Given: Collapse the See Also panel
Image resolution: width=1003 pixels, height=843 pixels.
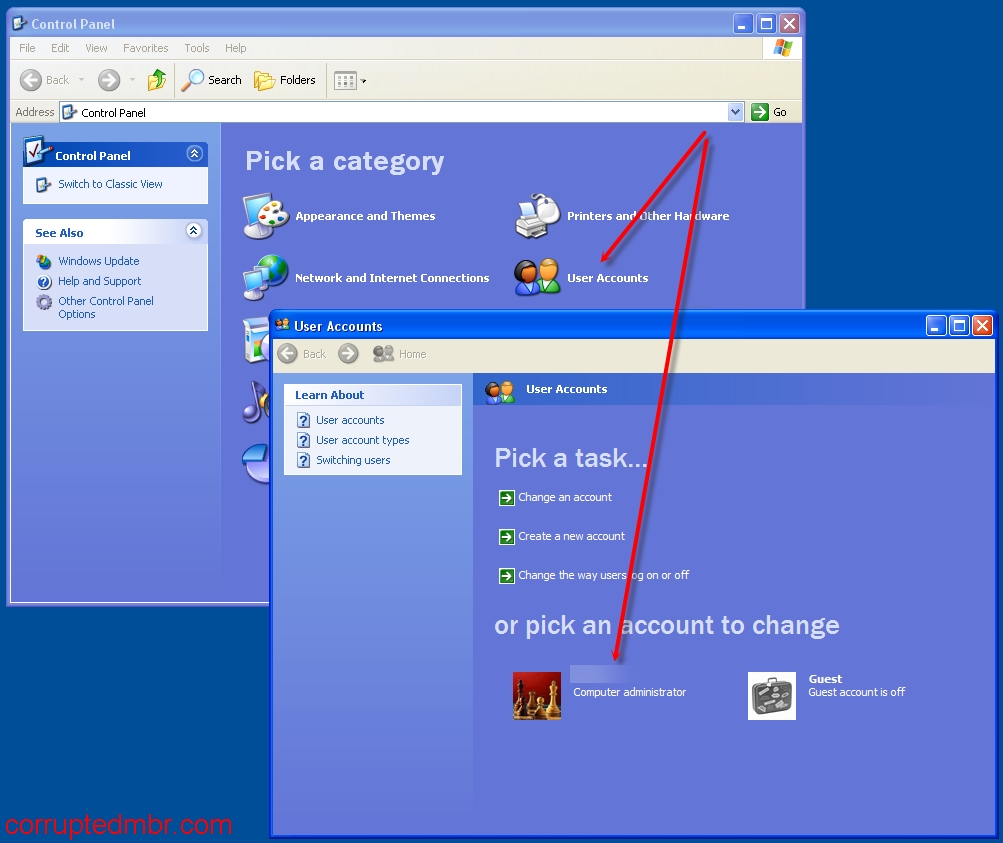Looking at the screenshot, I should pyautogui.click(x=194, y=231).
